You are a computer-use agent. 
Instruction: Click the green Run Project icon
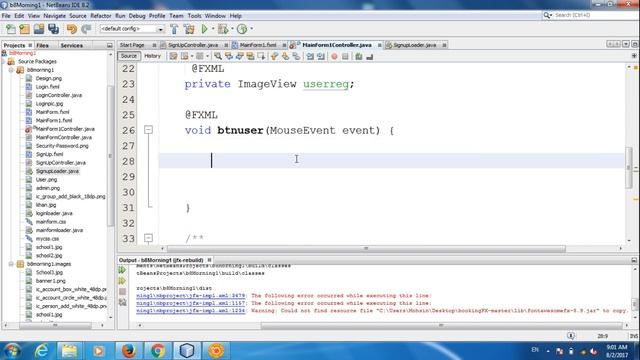coord(204,29)
